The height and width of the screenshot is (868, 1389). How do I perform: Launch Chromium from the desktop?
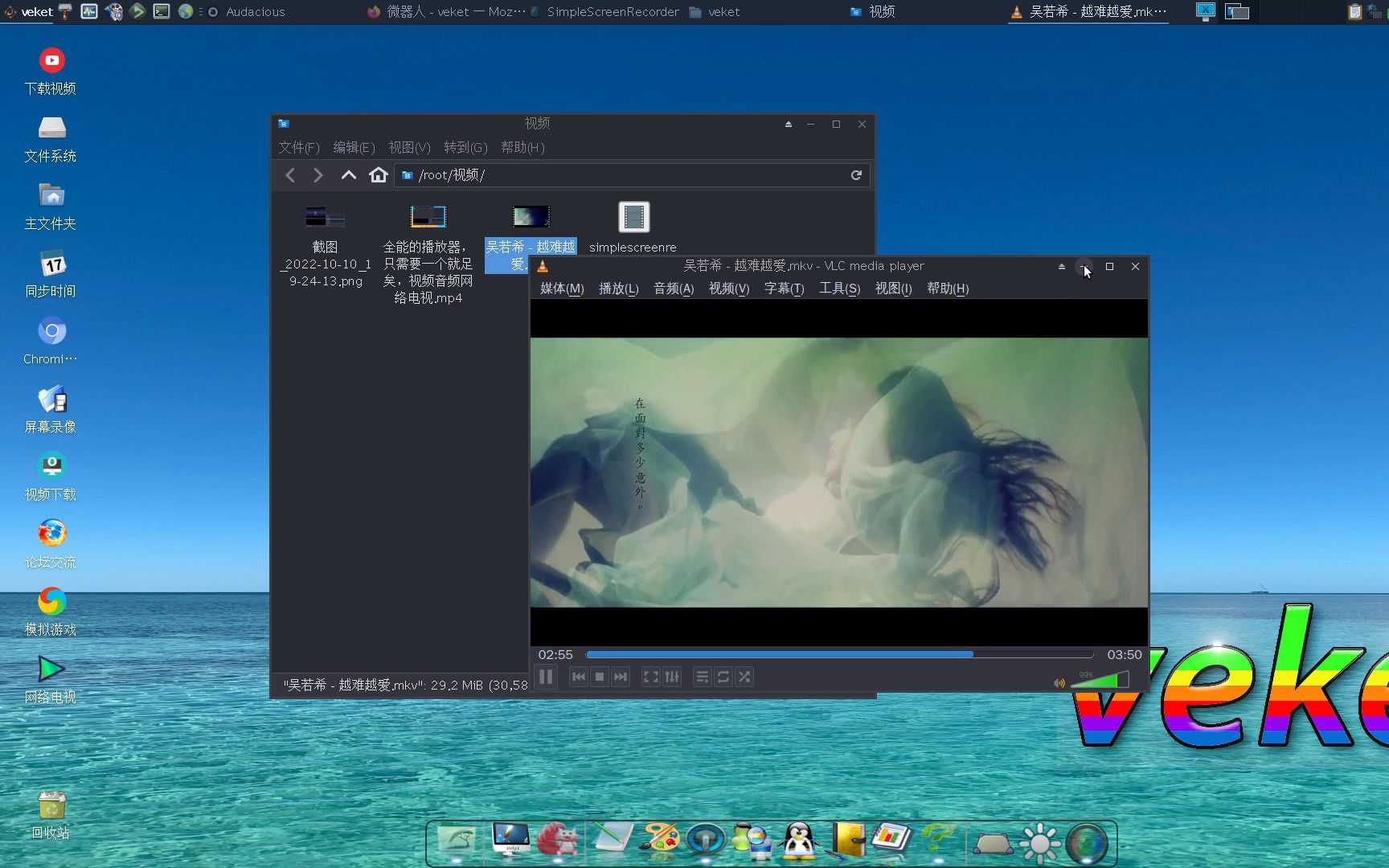(x=51, y=342)
